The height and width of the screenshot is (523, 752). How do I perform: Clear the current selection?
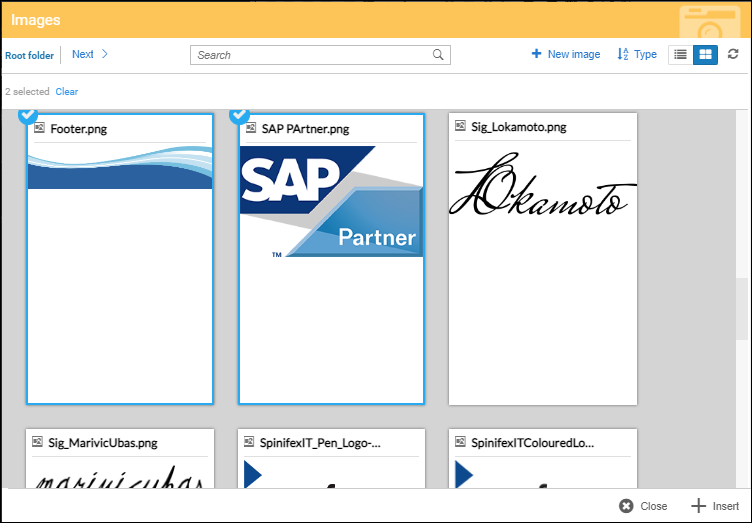[66, 92]
